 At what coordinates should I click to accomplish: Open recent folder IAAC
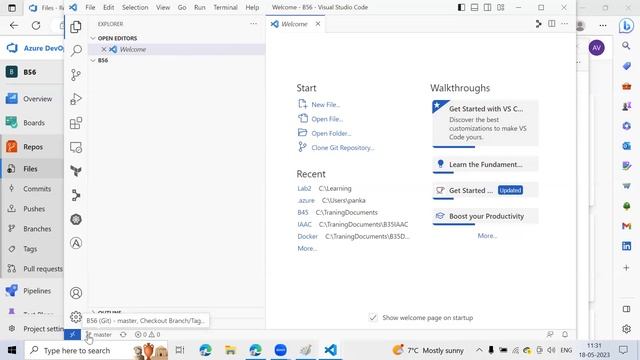(304, 224)
